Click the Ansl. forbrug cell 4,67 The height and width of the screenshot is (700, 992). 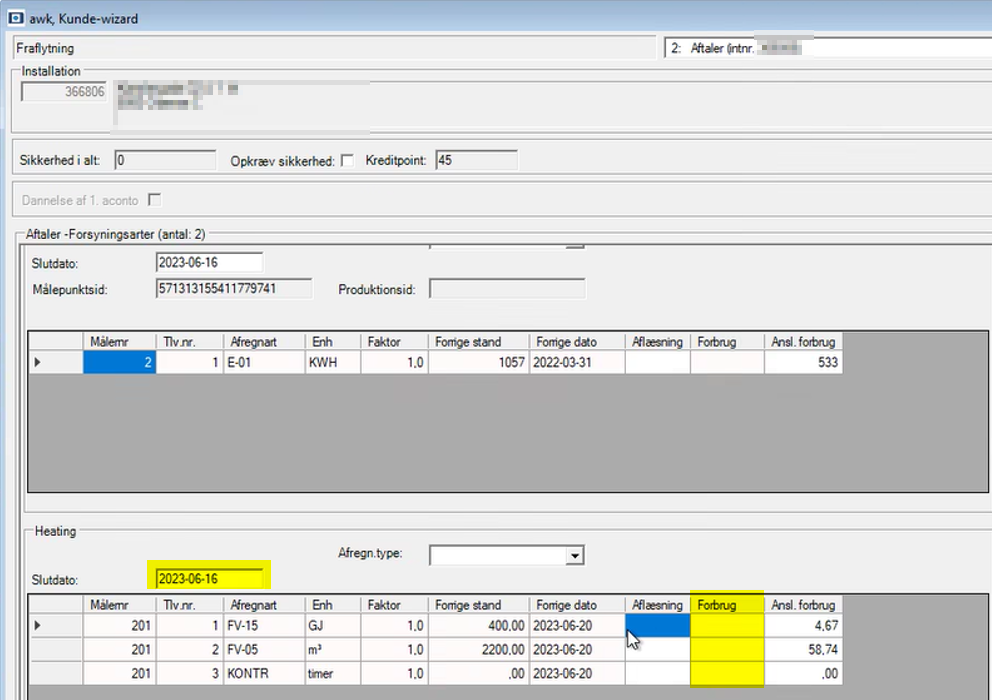pos(803,625)
